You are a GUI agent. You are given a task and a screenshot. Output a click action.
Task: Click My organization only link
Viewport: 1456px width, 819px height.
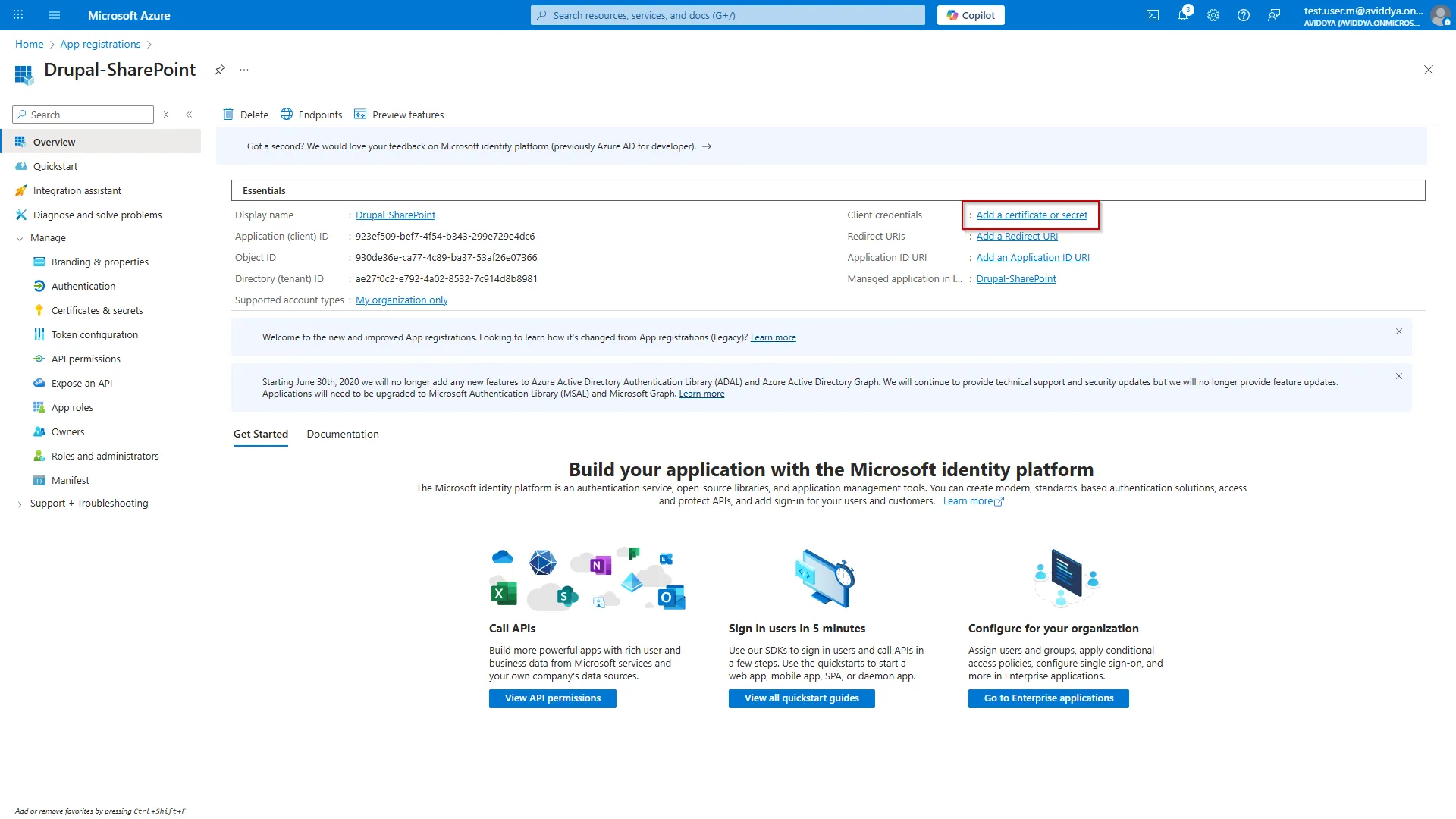tap(402, 300)
